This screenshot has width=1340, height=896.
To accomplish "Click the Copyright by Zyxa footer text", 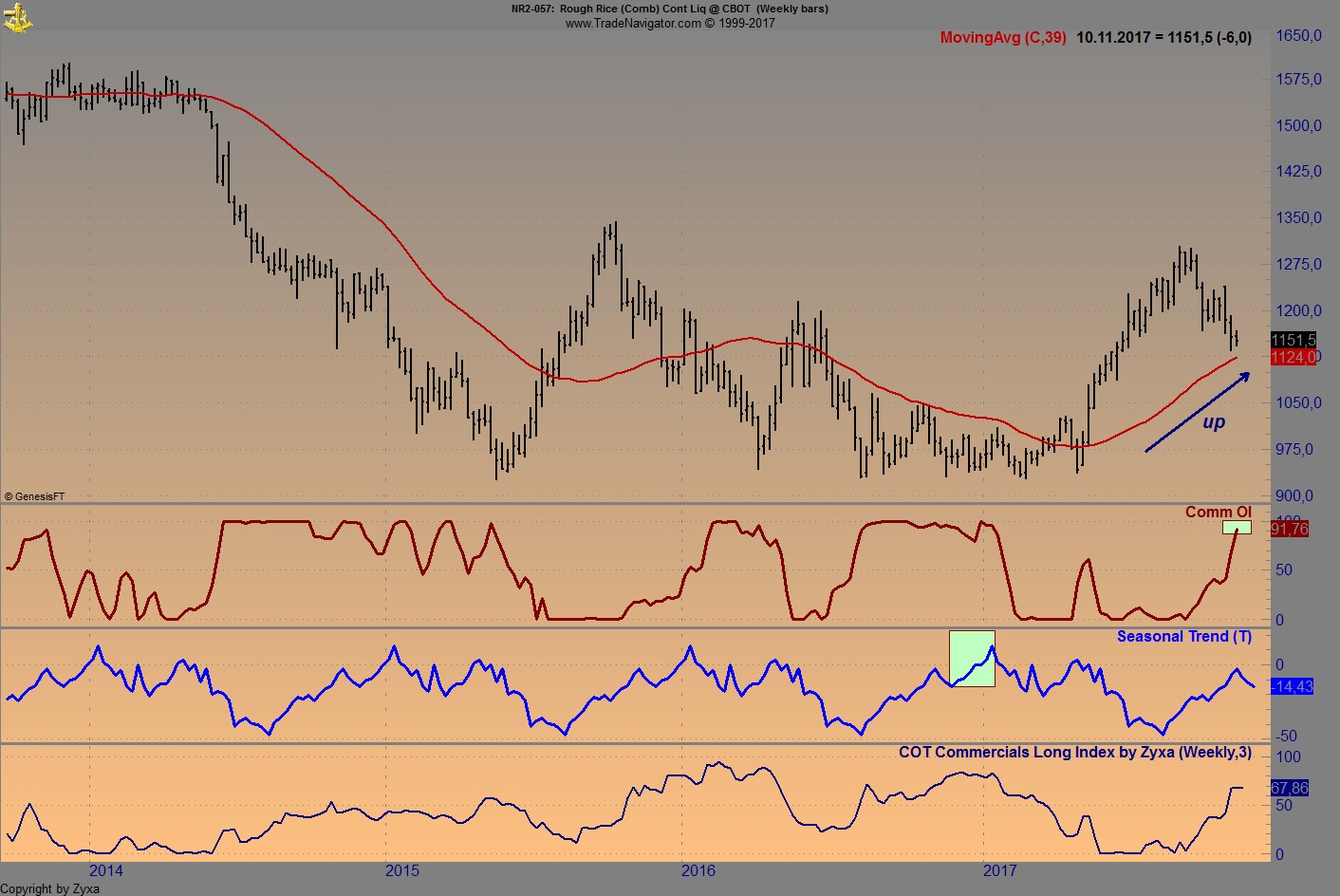I will (50, 888).
